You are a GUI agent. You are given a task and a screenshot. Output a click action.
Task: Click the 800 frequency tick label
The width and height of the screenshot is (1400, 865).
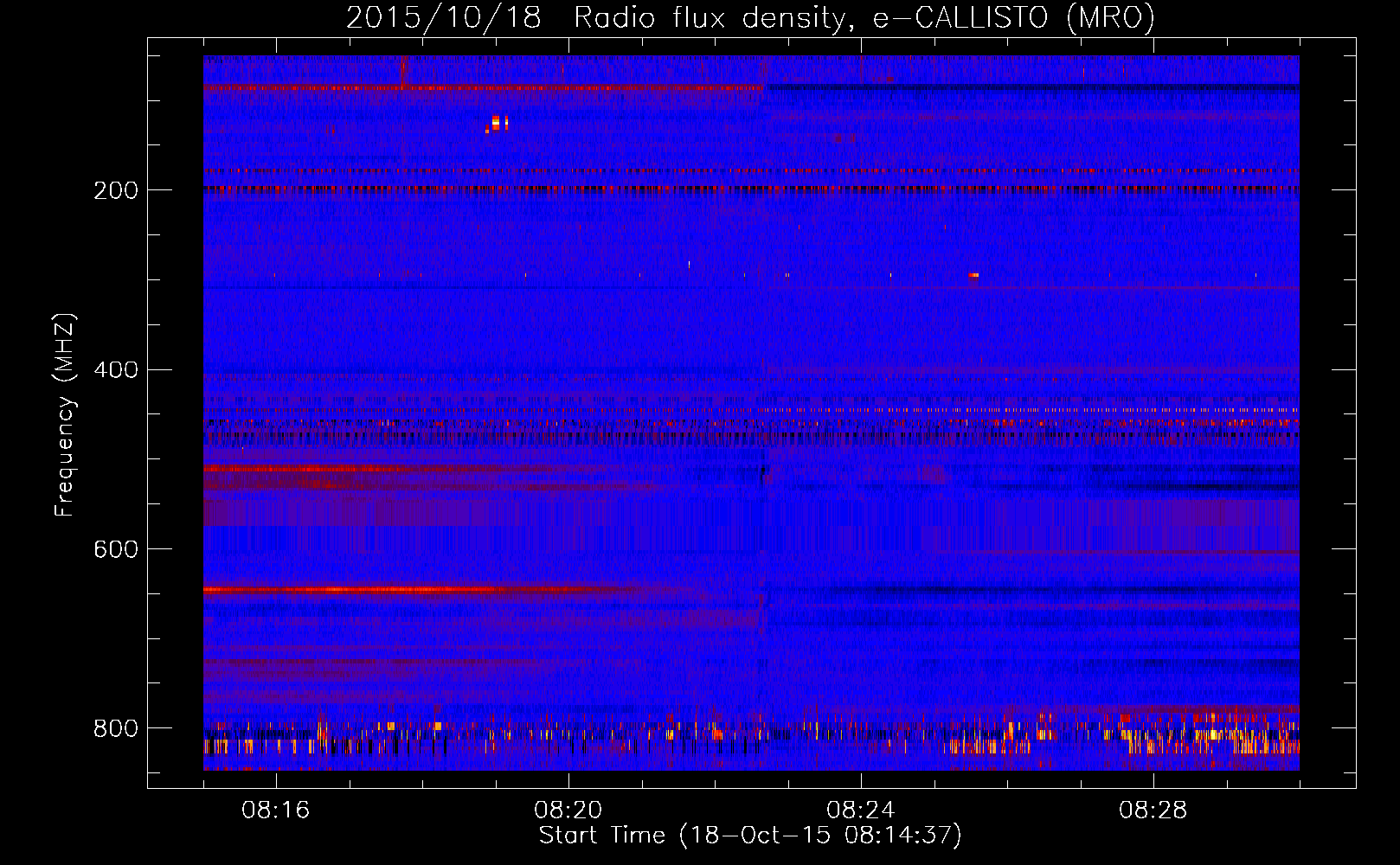click(x=116, y=728)
